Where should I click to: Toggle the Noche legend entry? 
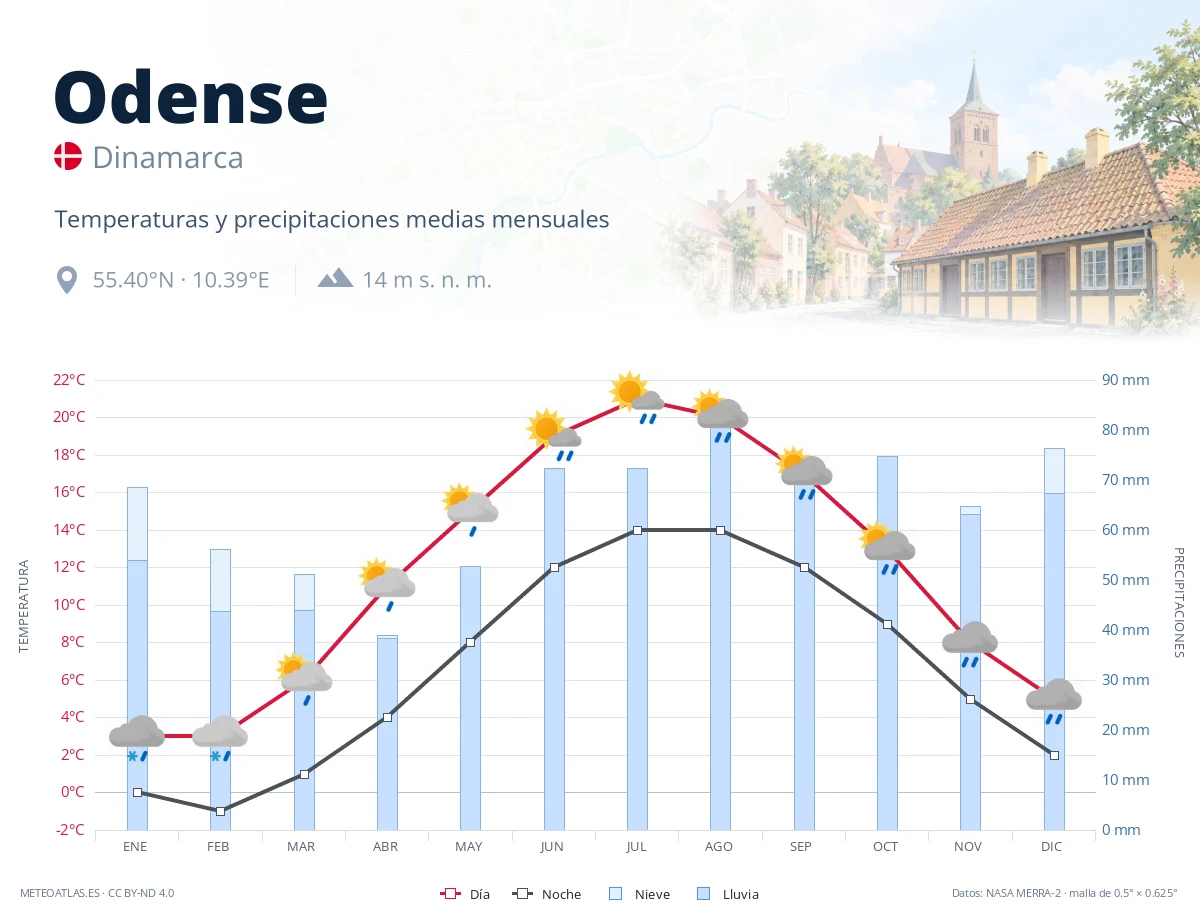point(546,894)
